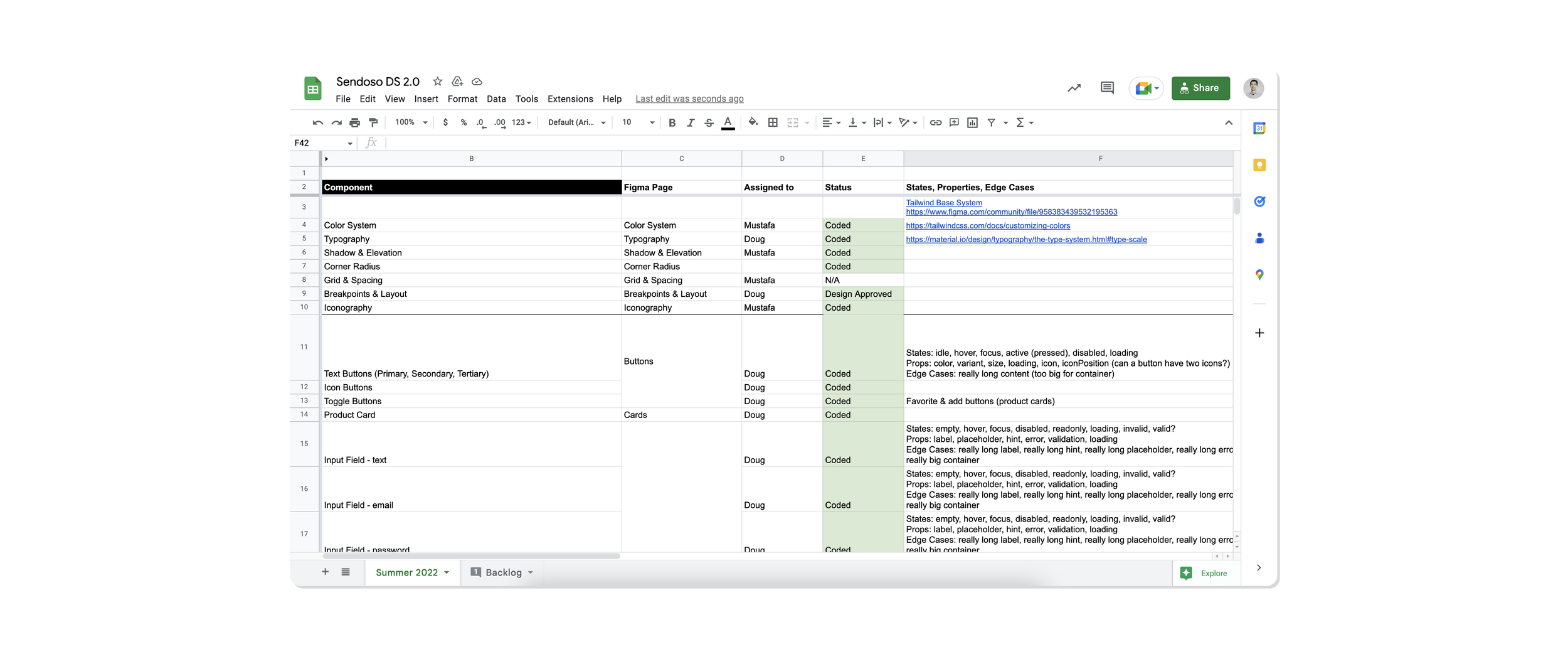
Task: Open the Text color picker
Action: [x=728, y=123]
